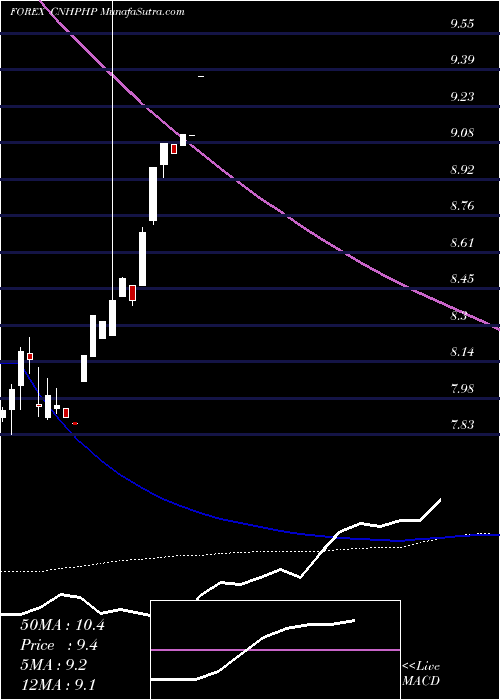Image resolution: width=500 pixels, height=700 pixels.
Task: Click the 8.3 price axis label
Action: (459, 315)
